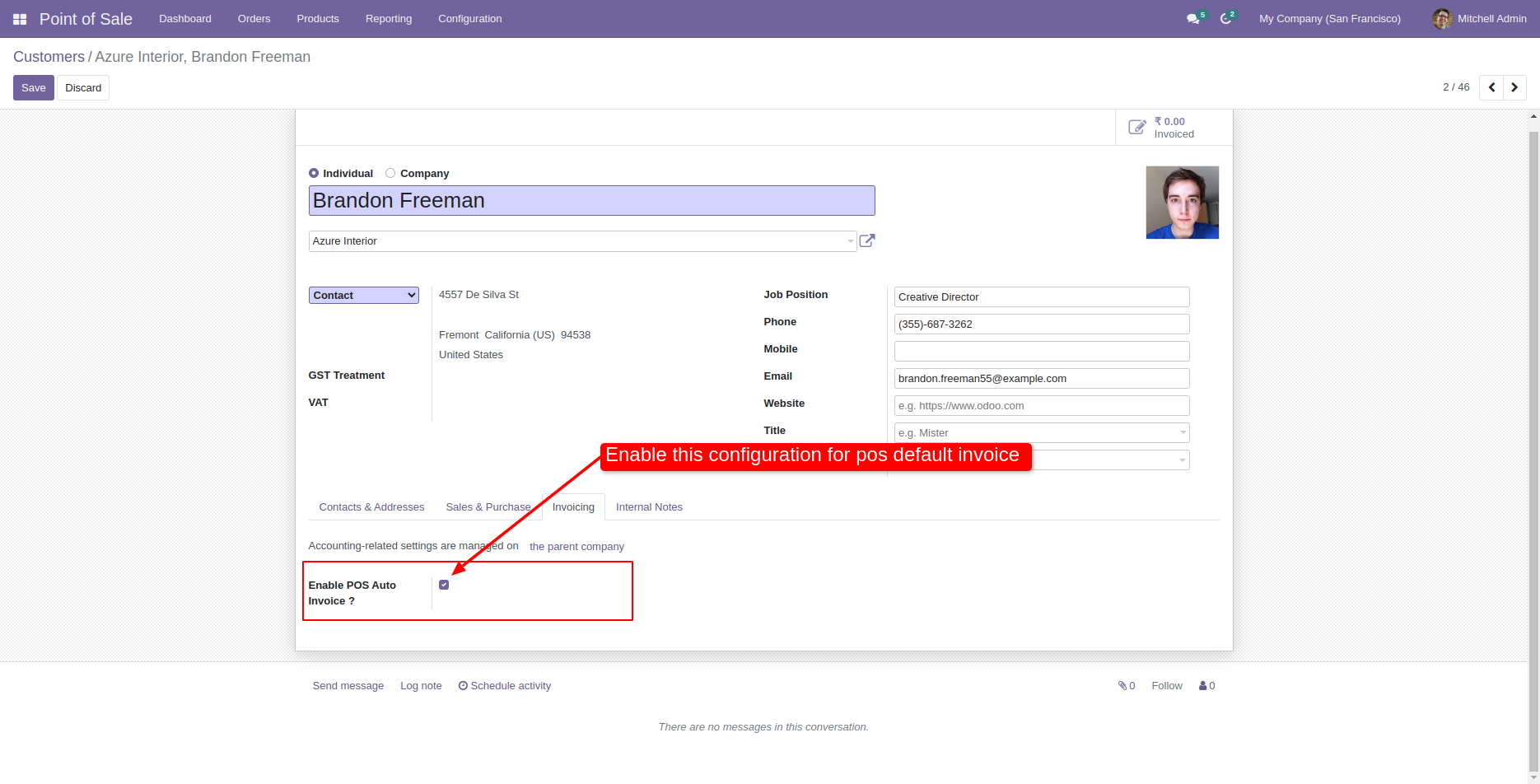Open the activities clock icon

[1225, 19]
